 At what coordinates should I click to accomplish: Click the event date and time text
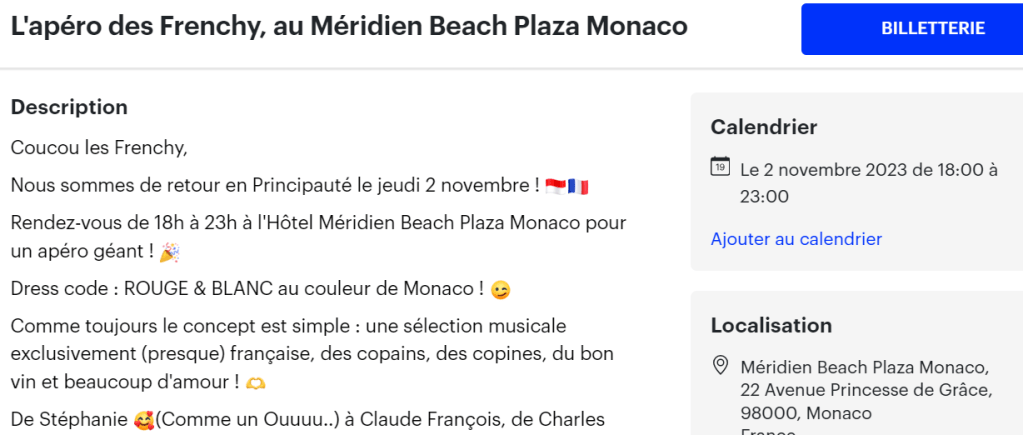pos(868,183)
